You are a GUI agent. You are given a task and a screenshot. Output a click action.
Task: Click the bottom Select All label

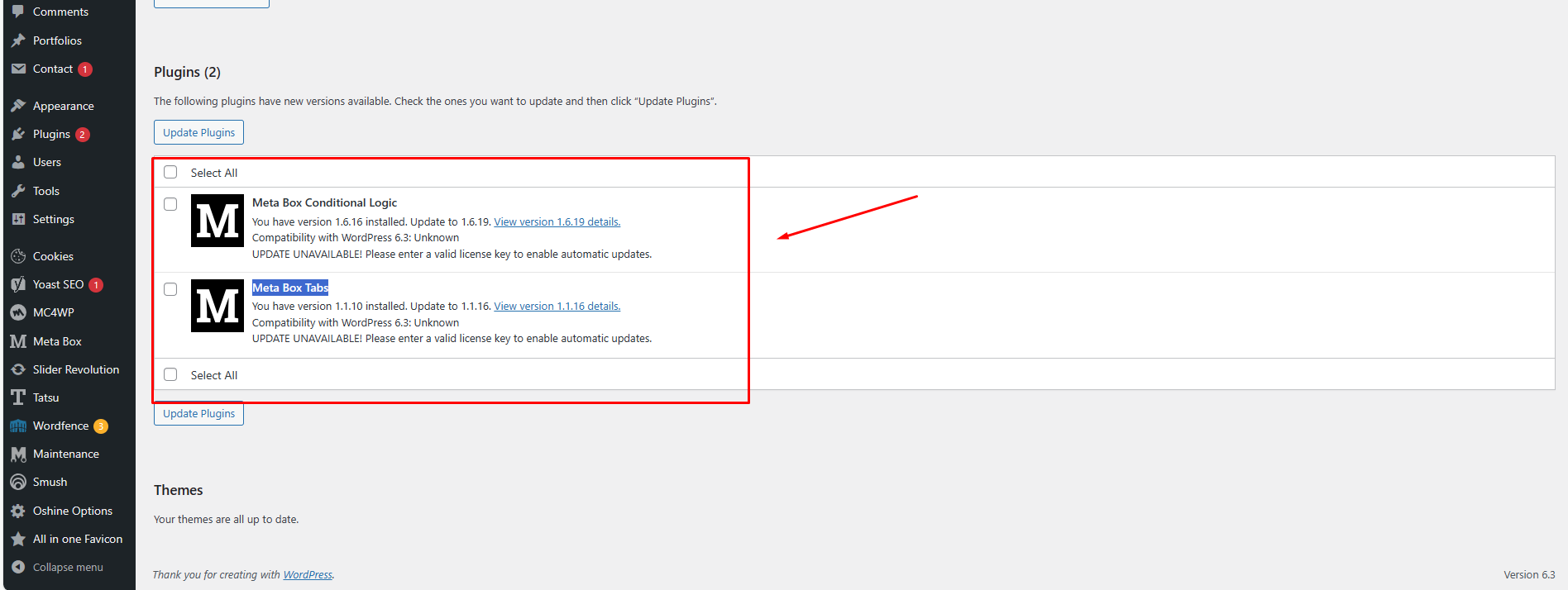tap(214, 375)
